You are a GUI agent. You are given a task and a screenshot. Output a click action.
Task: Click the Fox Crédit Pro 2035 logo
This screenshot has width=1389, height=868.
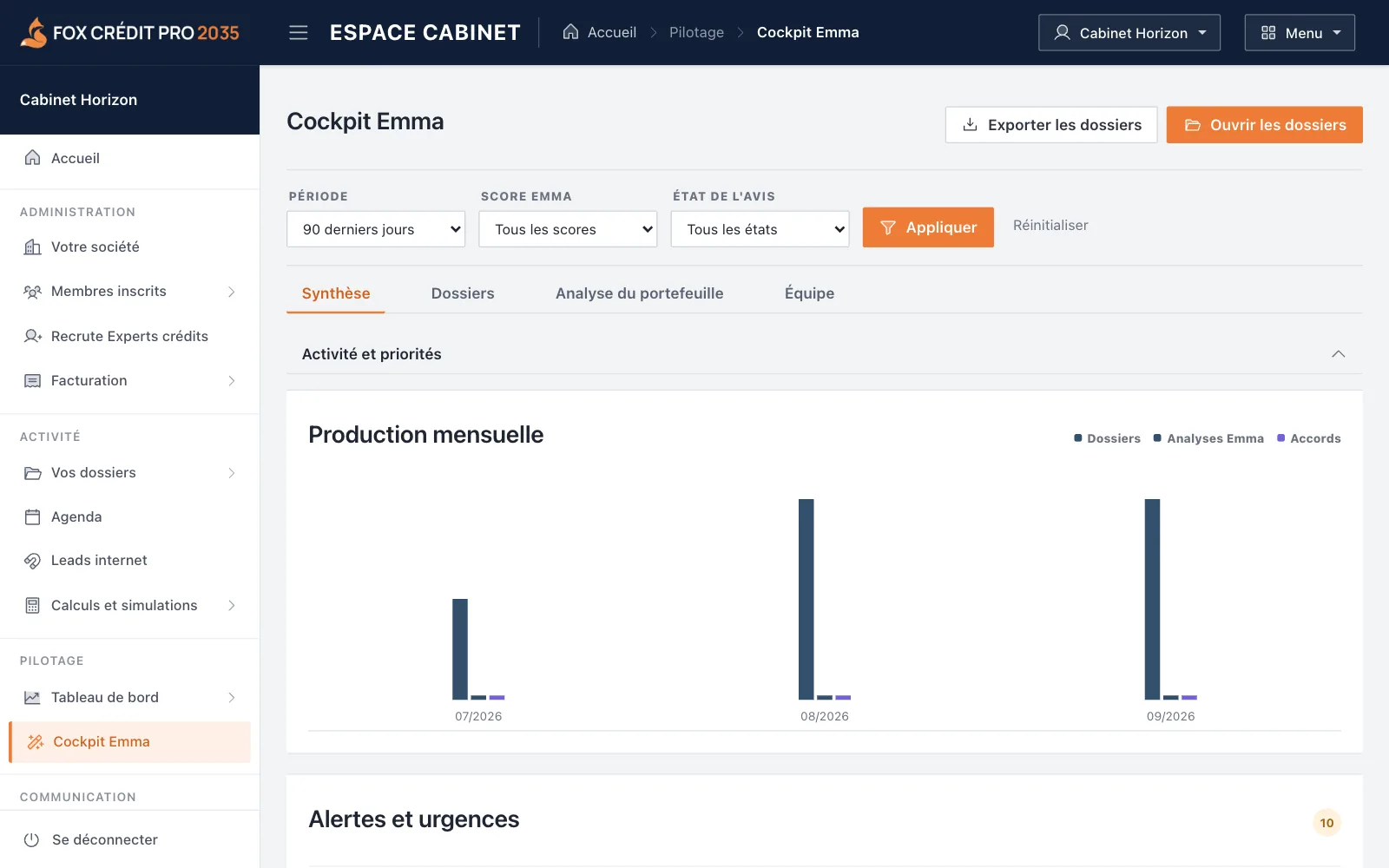coord(129,32)
